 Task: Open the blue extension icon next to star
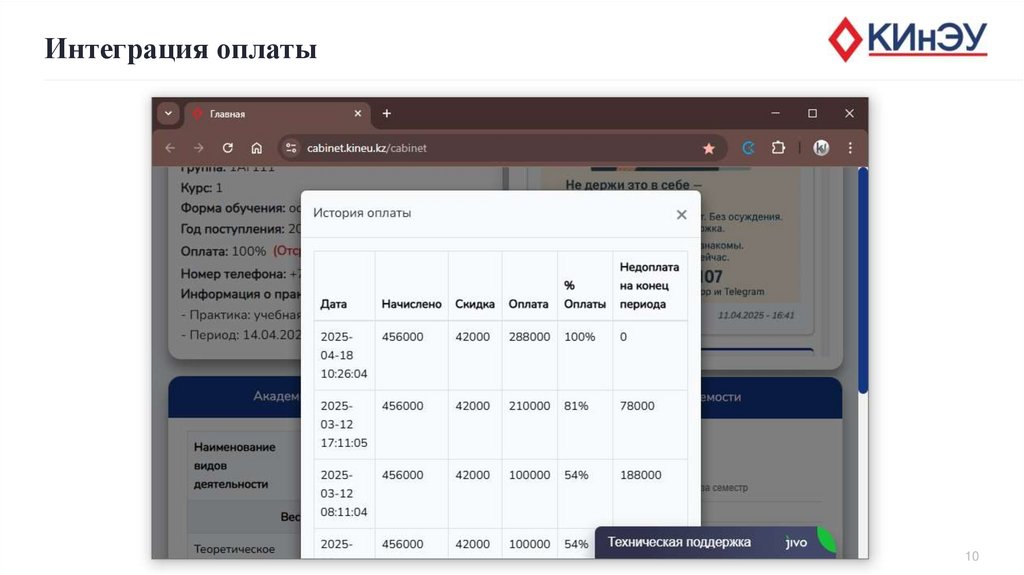pos(748,148)
